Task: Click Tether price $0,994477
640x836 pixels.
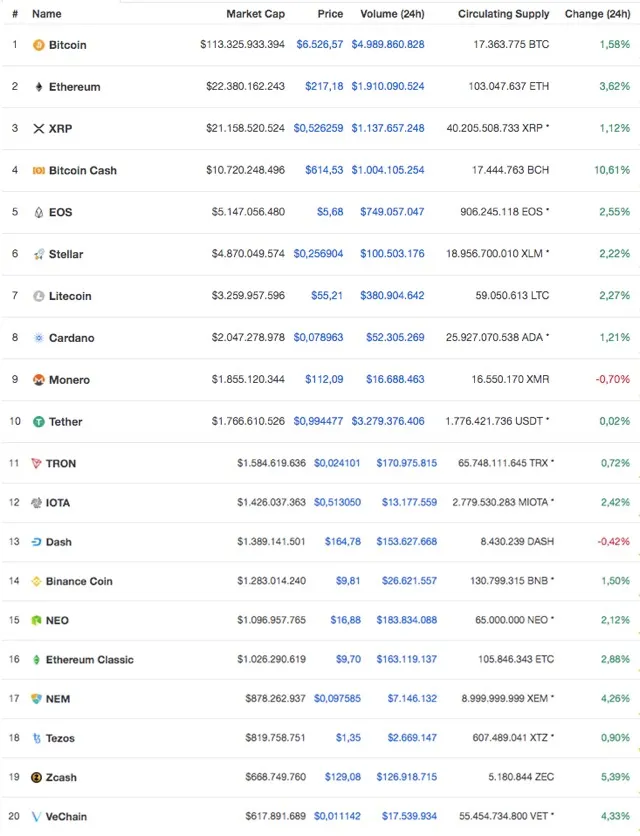Action: coord(318,421)
